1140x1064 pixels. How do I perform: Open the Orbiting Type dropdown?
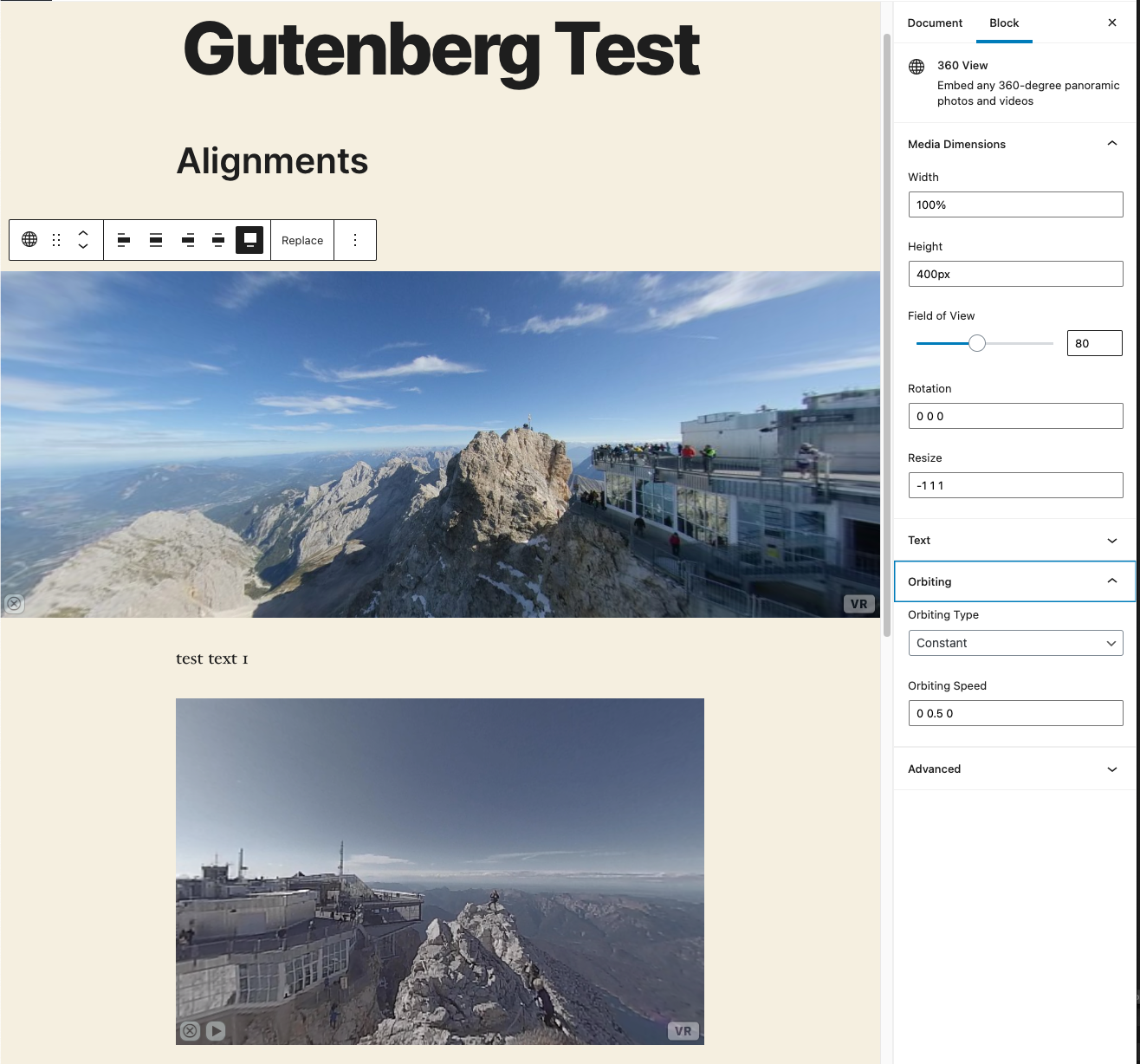click(x=1015, y=643)
